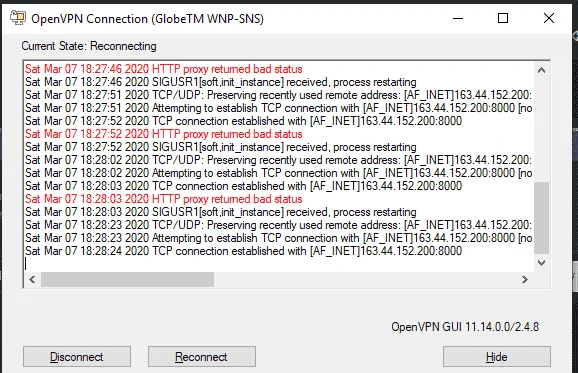The width and height of the screenshot is (578, 373).
Task: Click log line 18:28:24 TCP connection established
Action: tap(243, 251)
